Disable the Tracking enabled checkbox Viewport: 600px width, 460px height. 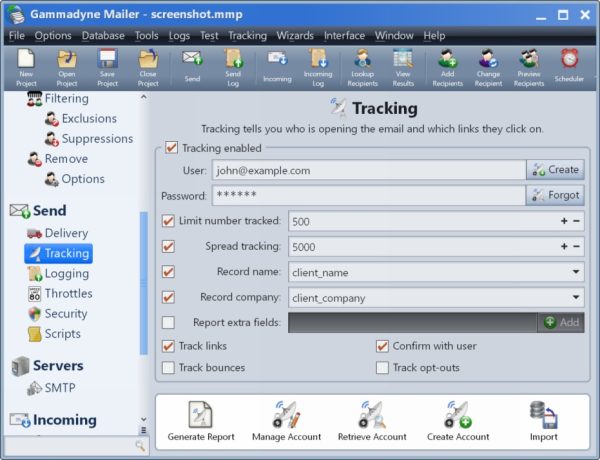click(x=170, y=148)
